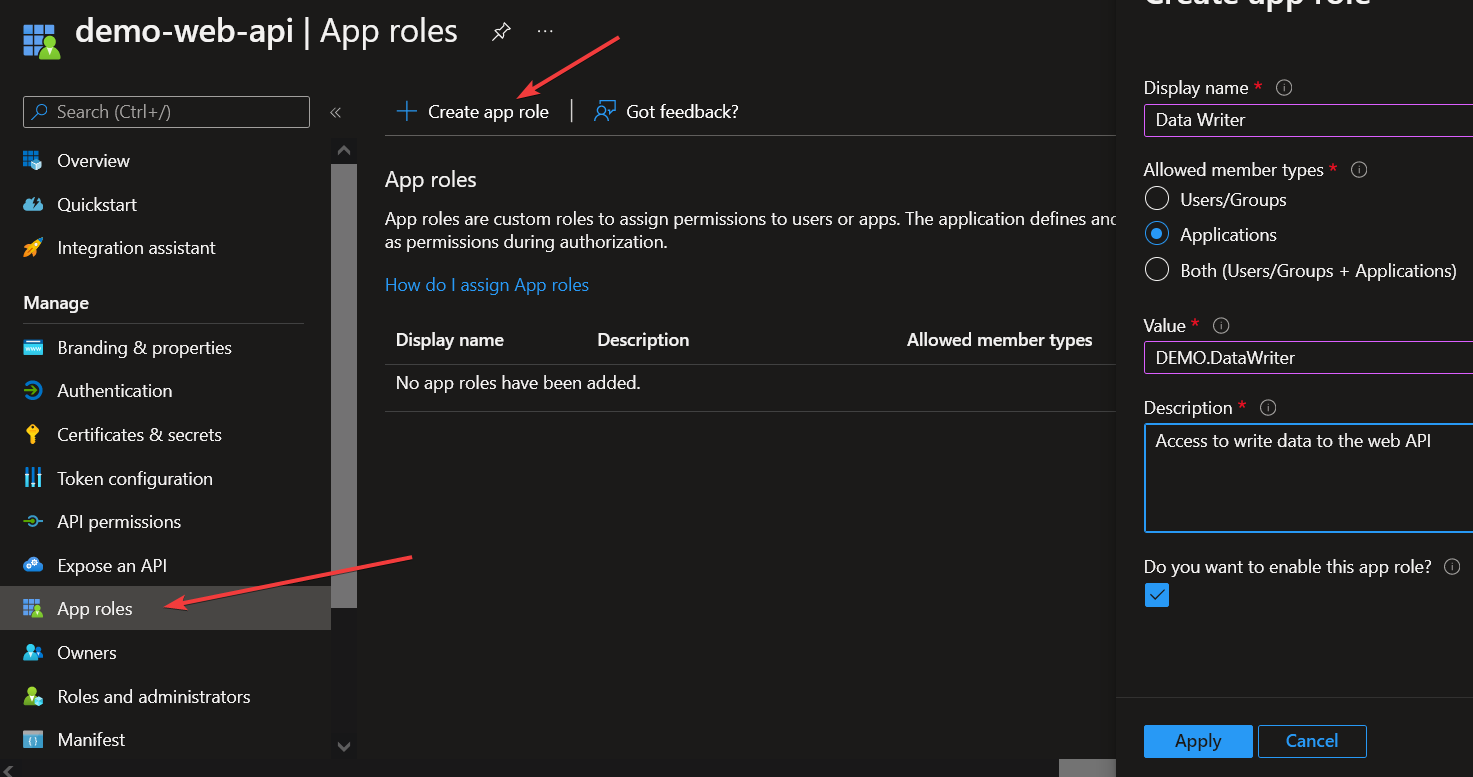Click the Cancel button
The height and width of the screenshot is (777, 1473).
[1312, 741]
